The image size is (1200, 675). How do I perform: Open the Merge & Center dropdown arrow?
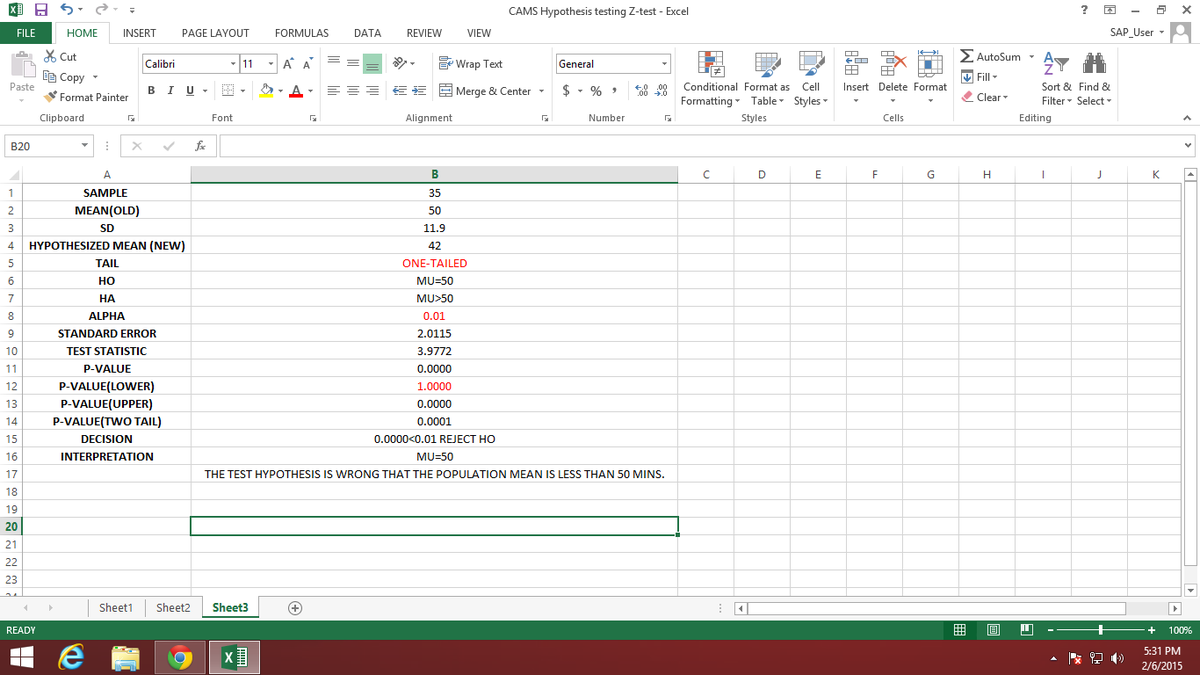click(x=542, y=91)
